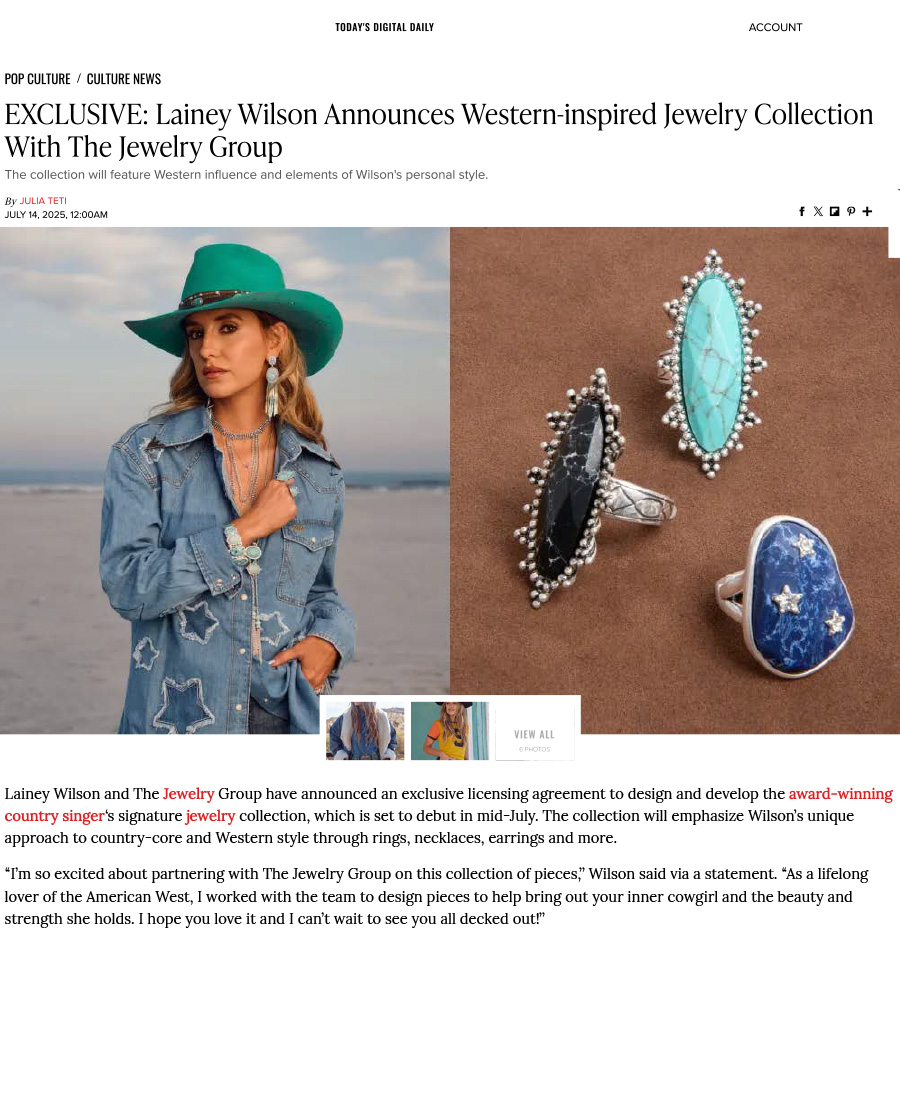Share article to Flipboard icon

point(834,211)
